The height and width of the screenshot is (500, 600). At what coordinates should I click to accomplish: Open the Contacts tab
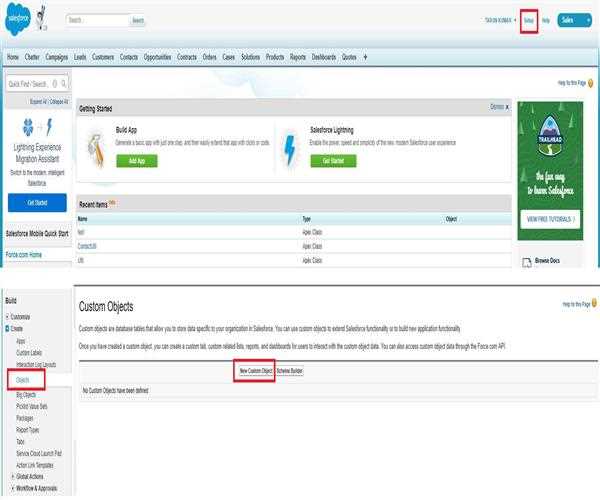[x=129, y=57]
